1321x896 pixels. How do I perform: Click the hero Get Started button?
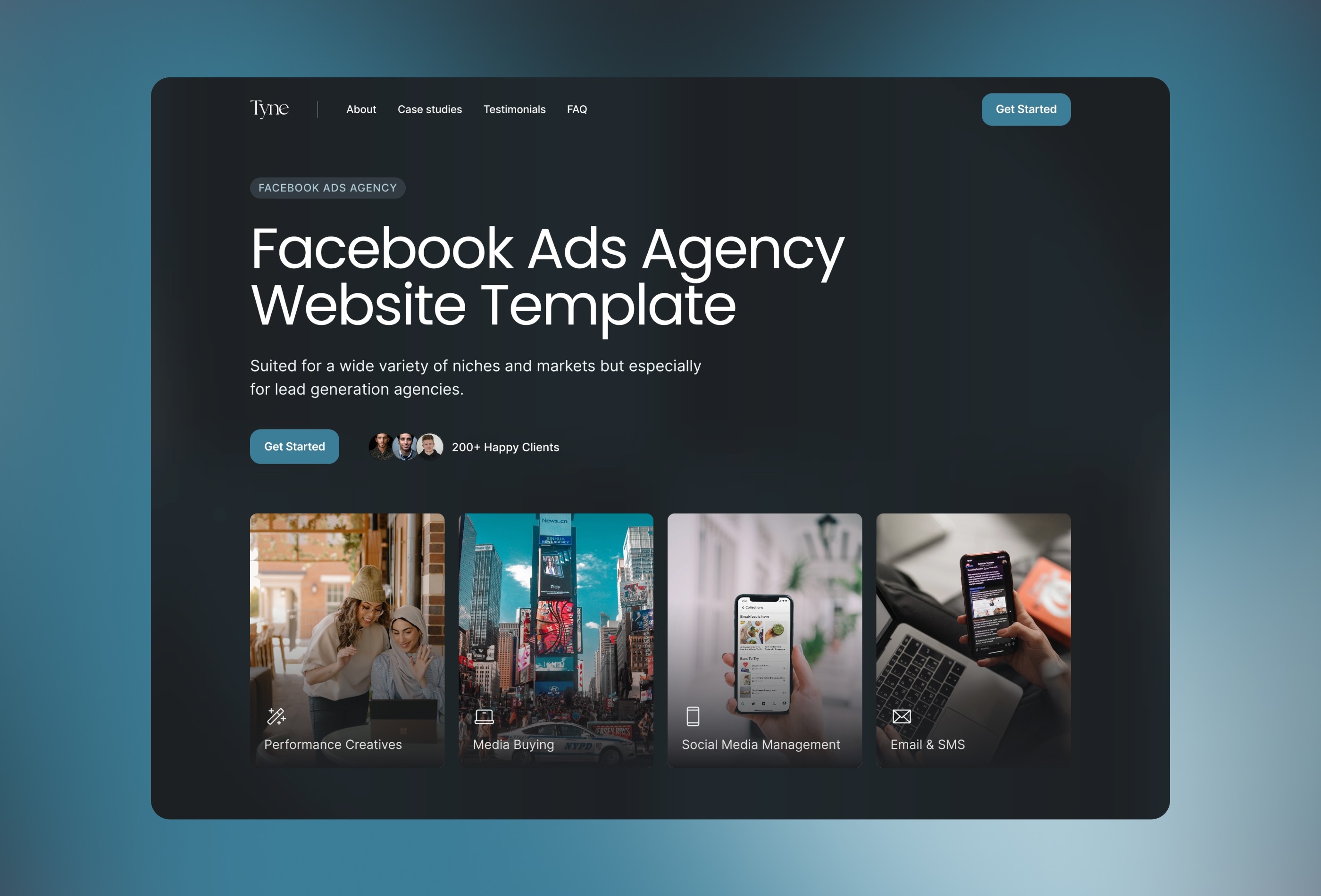click(x=294, y=446)
